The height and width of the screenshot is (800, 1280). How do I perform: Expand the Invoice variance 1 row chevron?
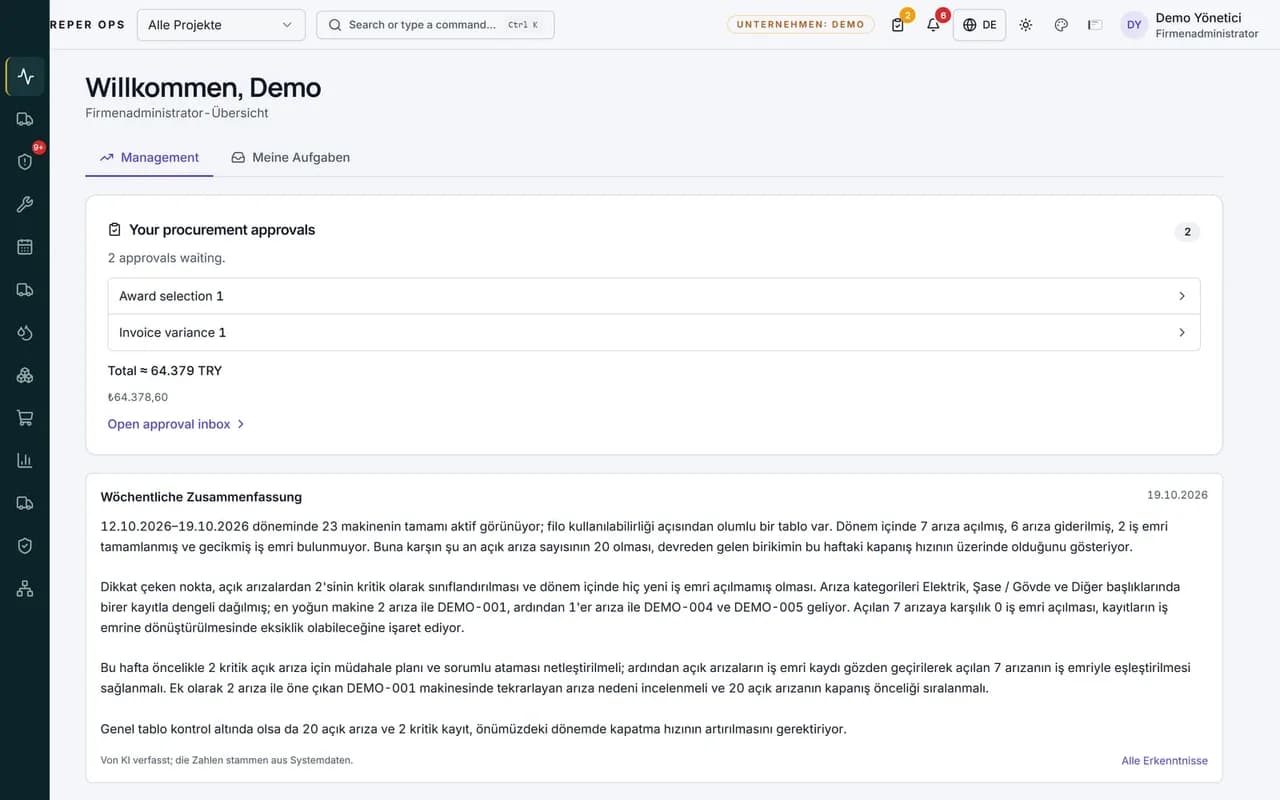(x=1182, y=332)
